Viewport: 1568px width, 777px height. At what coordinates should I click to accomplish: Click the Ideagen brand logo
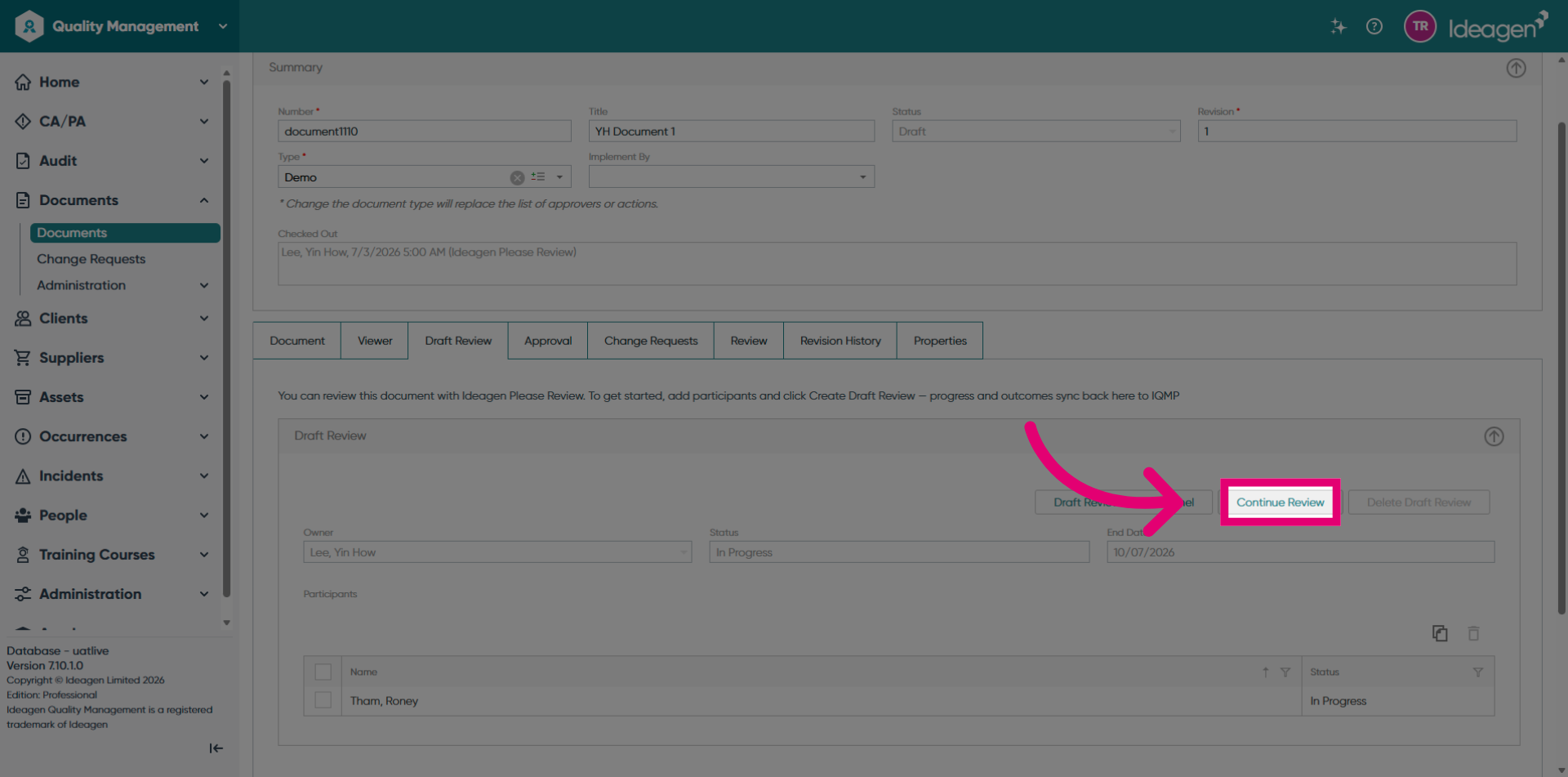point(1499,27)
